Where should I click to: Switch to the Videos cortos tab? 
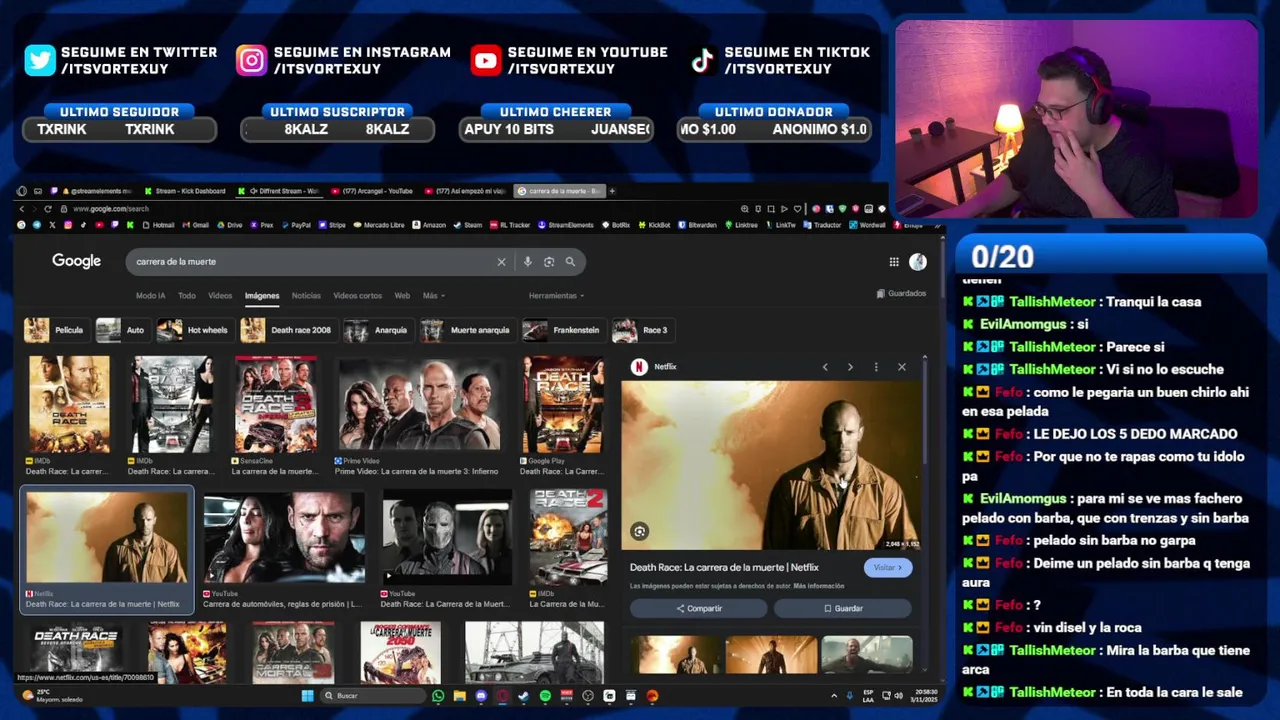357,296
